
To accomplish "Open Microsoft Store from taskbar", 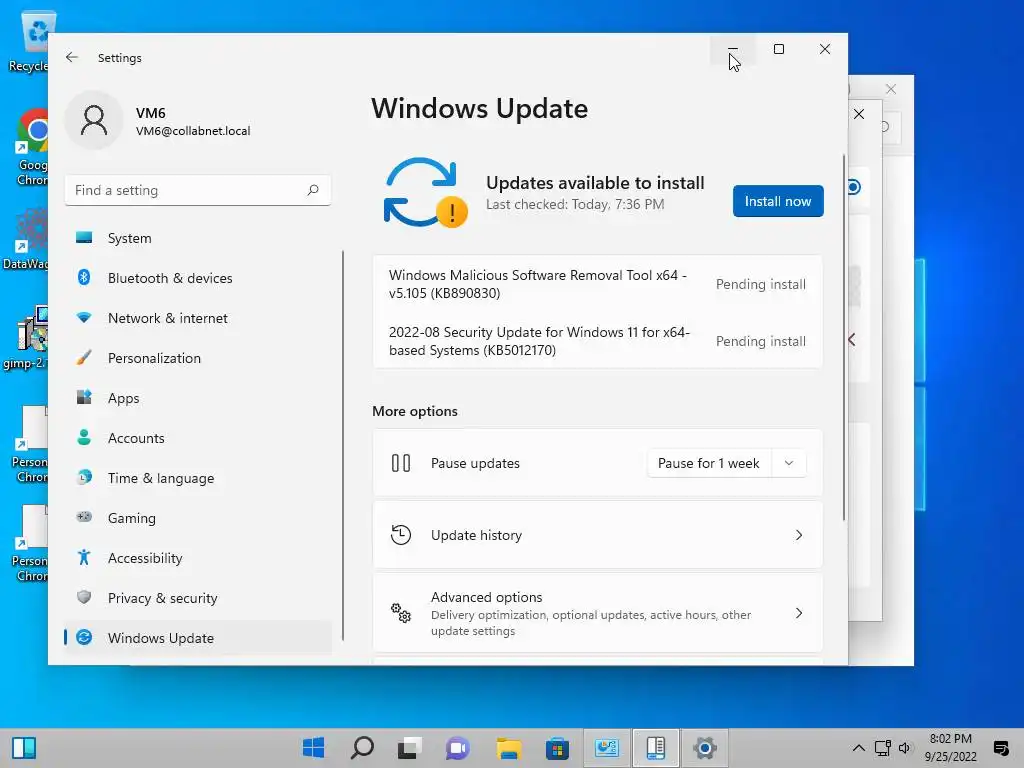I will click(x=557, y=748).
